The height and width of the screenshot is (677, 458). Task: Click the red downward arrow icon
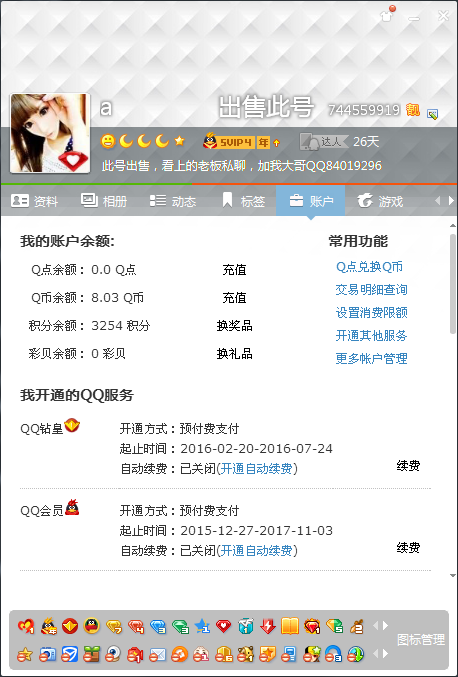pos(268,626)
